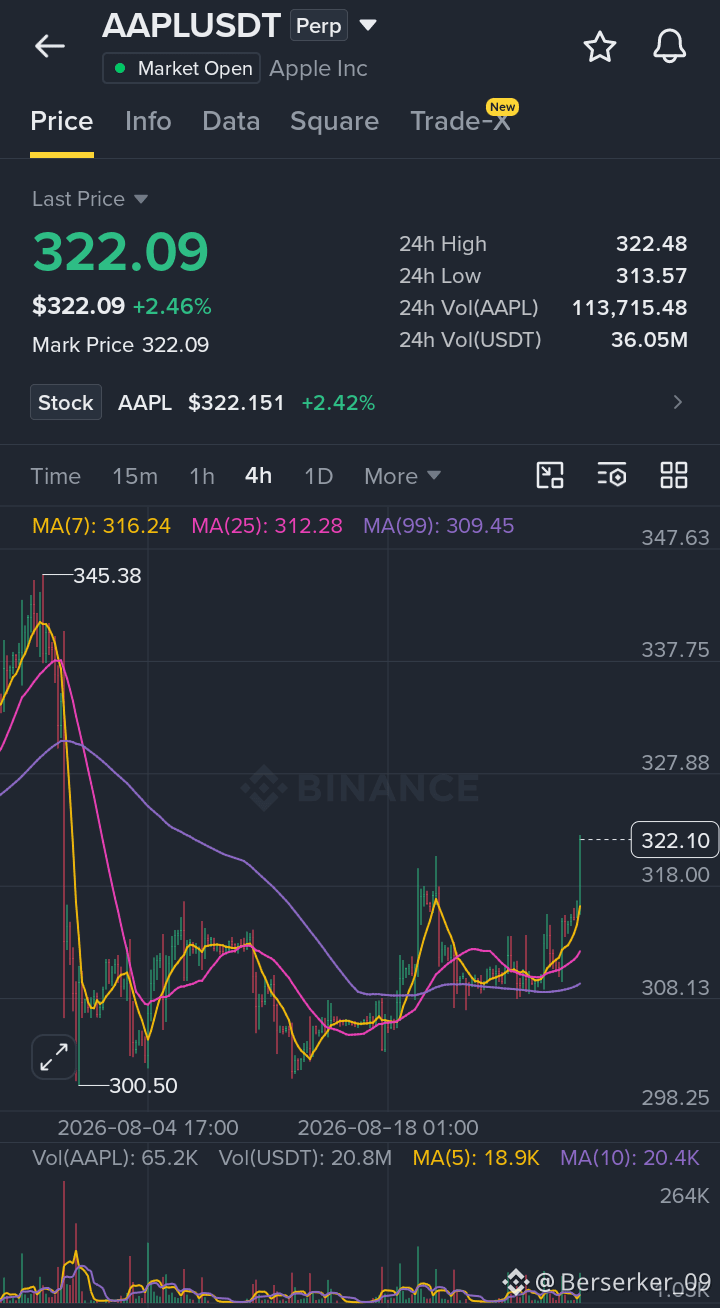Select the 1D chart interval
720x1308 pixels.
point(318,476)
